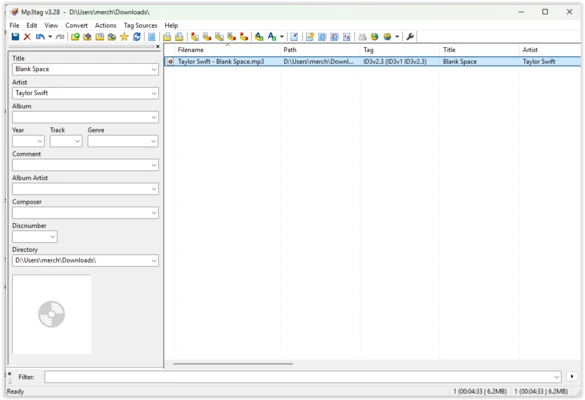This screenshot has width=585, height=400.
Task: Click the Select all files icon
Action: coord(151,37)
